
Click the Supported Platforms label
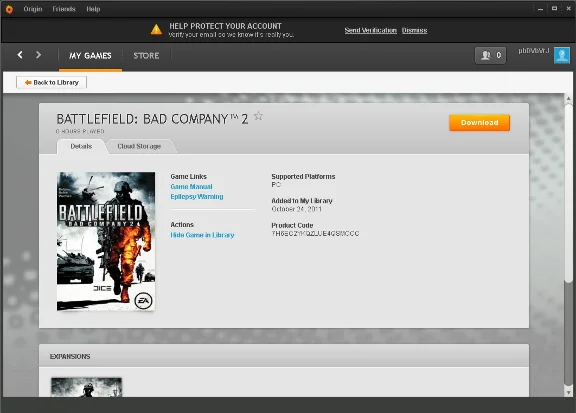(x=303, y=177)
